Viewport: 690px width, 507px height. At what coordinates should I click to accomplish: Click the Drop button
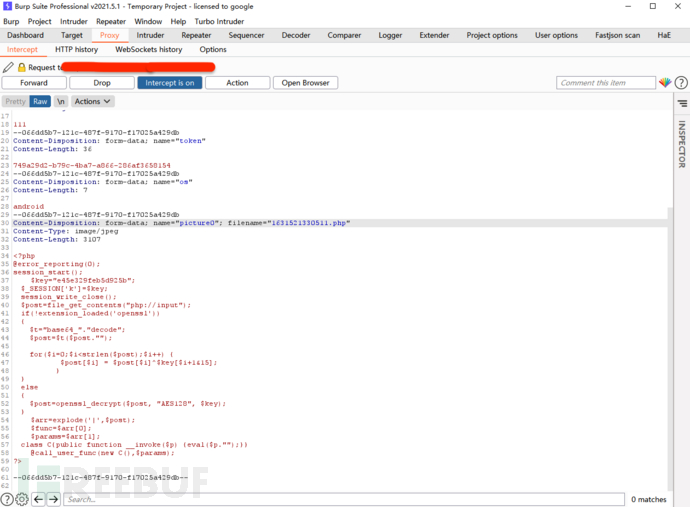click(102, 83)
